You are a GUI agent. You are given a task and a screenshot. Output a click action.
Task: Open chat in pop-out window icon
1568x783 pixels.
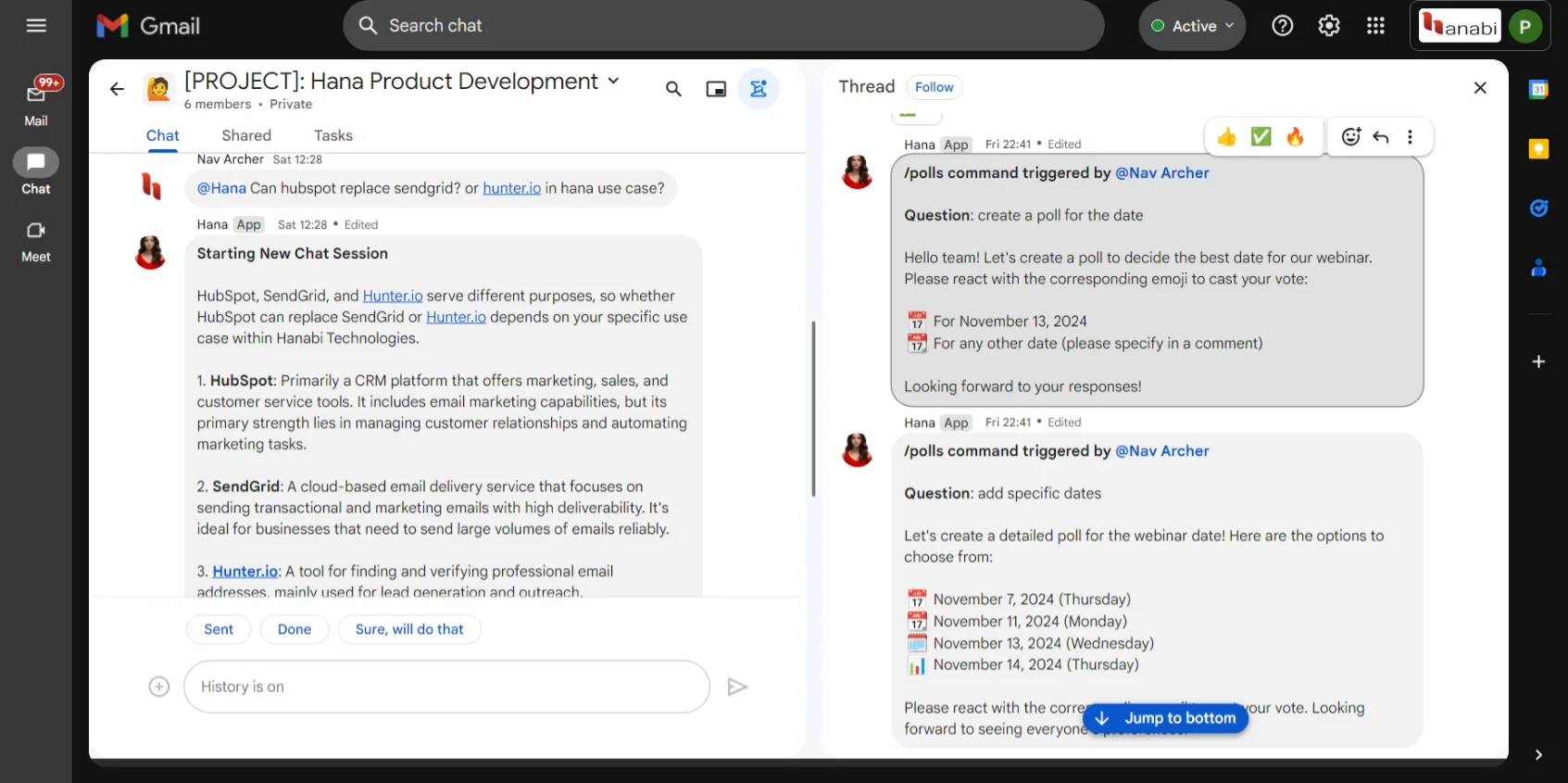point(716,89)
